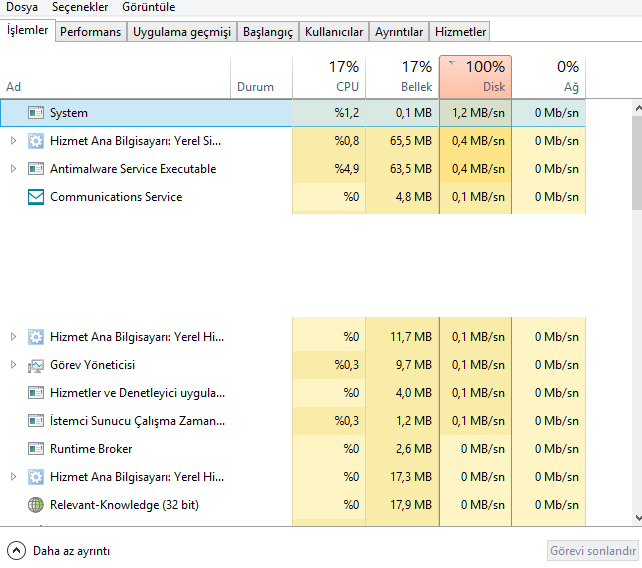642x568 pixels.
Task: Expand the Görev Yöneticisi process group
Action: point(14,365)
